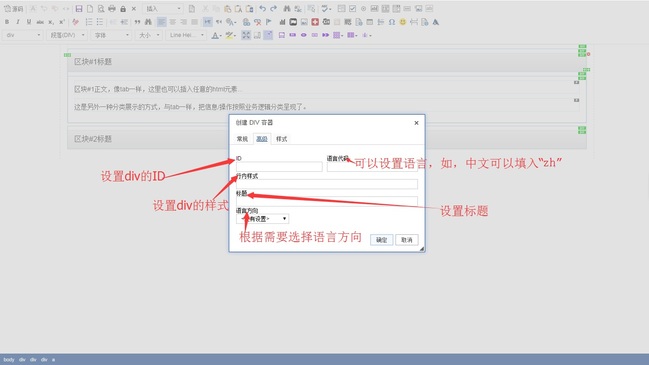This screenshot has height=365, width=649.
Task: Toggle Align Left
Action: 161,22
